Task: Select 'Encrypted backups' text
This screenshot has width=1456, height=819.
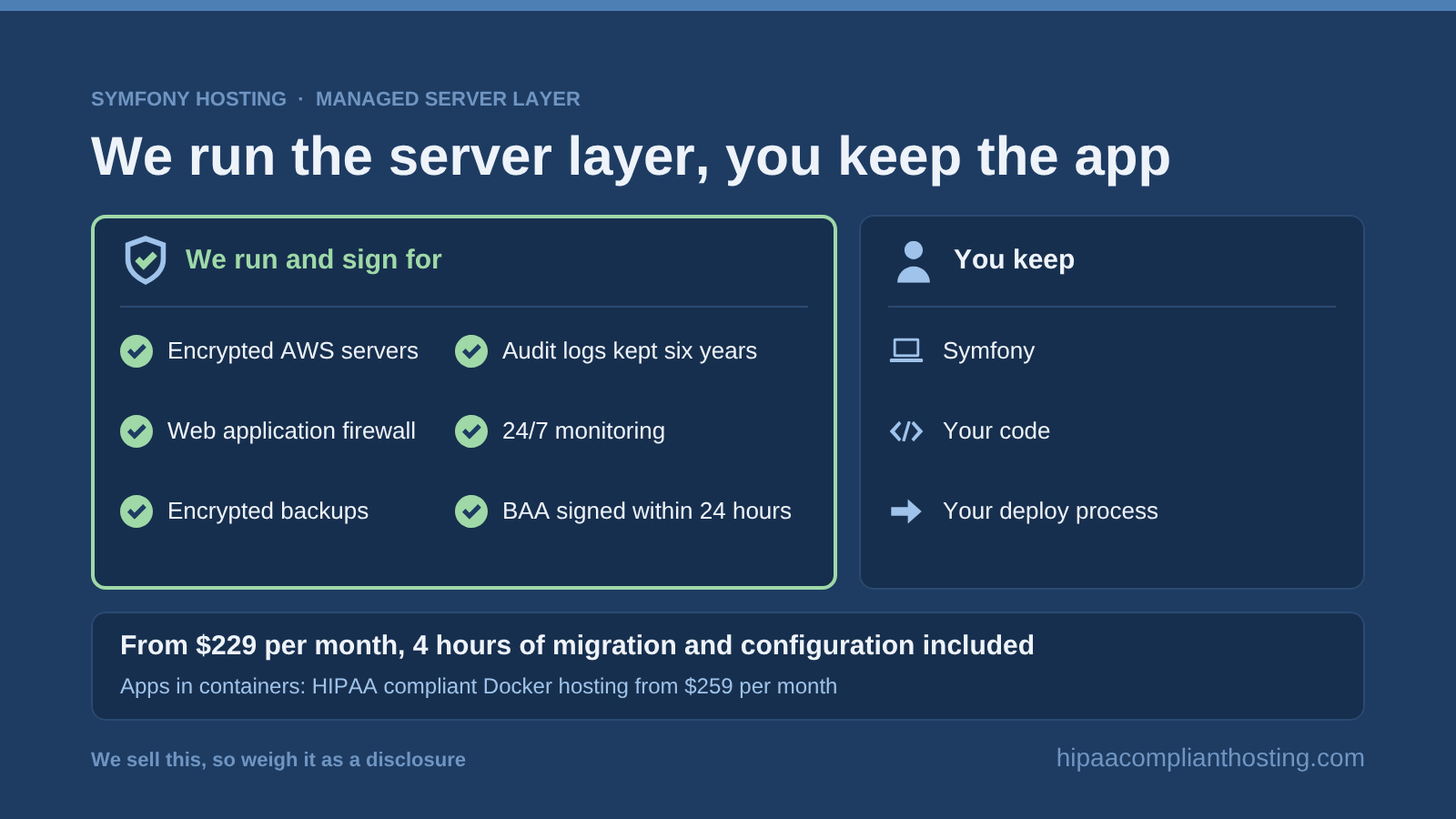Action: click(x=268, y=511)
